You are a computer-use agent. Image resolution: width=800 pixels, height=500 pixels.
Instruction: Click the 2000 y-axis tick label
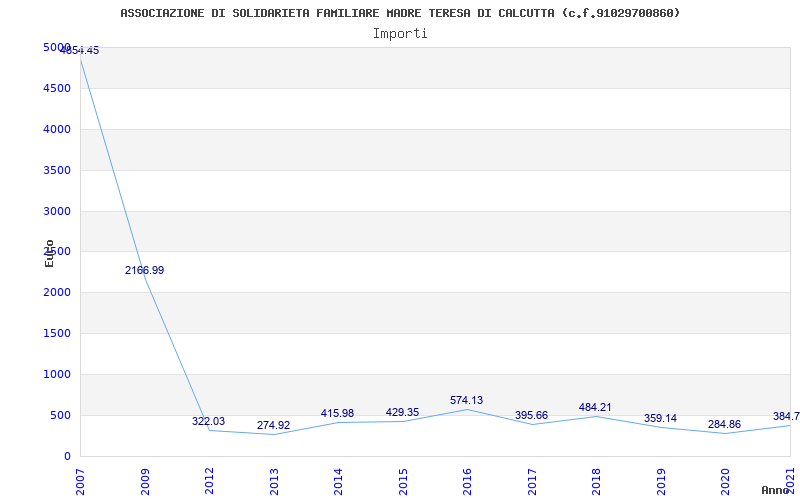click(57, 292)
